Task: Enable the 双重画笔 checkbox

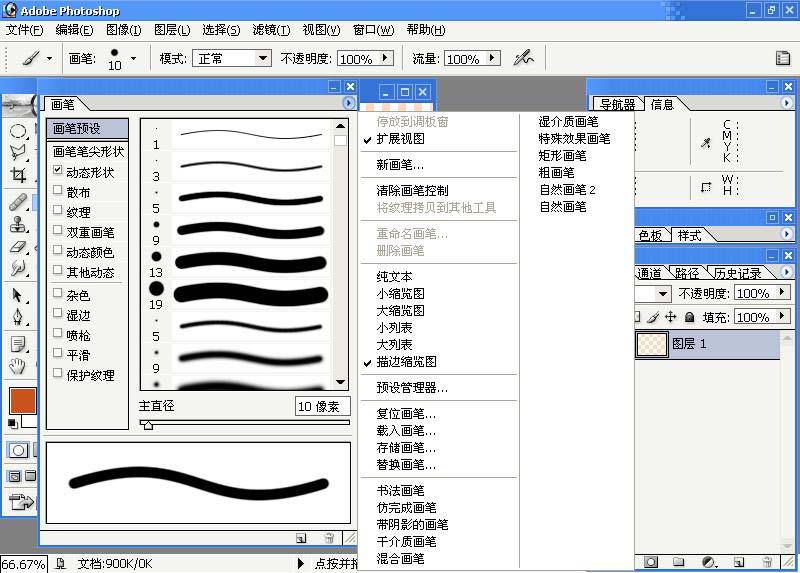Action: click(x=58, y=230)
